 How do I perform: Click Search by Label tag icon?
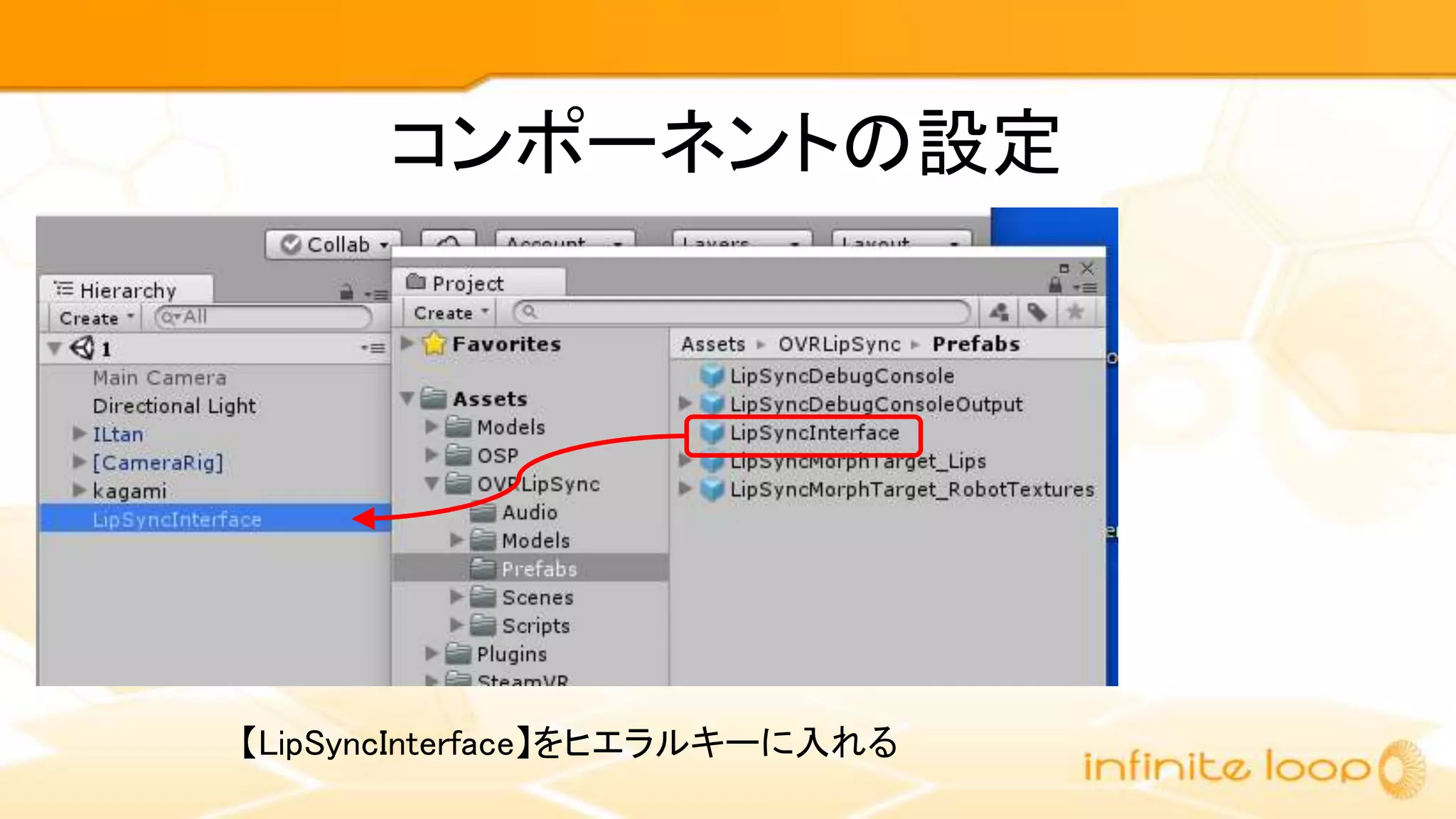[1037, 312]
